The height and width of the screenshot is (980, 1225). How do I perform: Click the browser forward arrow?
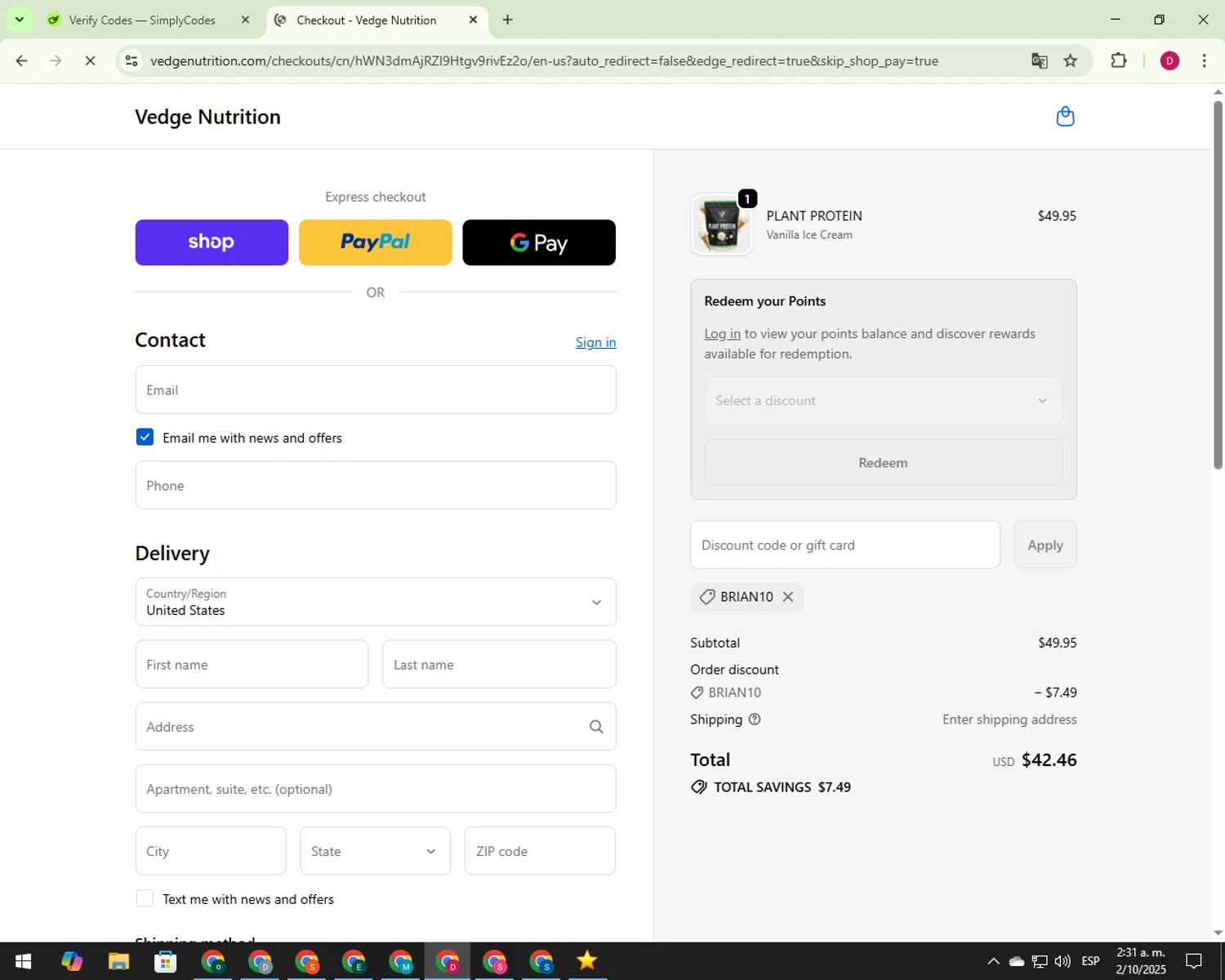56,60
